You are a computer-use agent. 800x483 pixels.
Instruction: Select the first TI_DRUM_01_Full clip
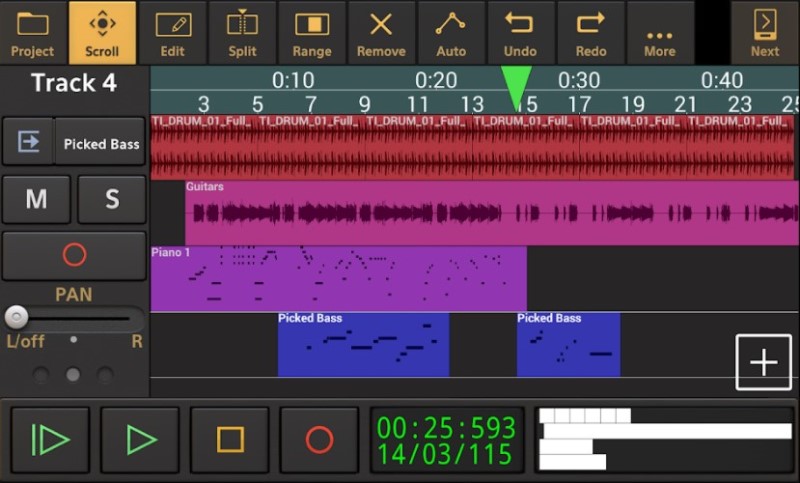204,147
